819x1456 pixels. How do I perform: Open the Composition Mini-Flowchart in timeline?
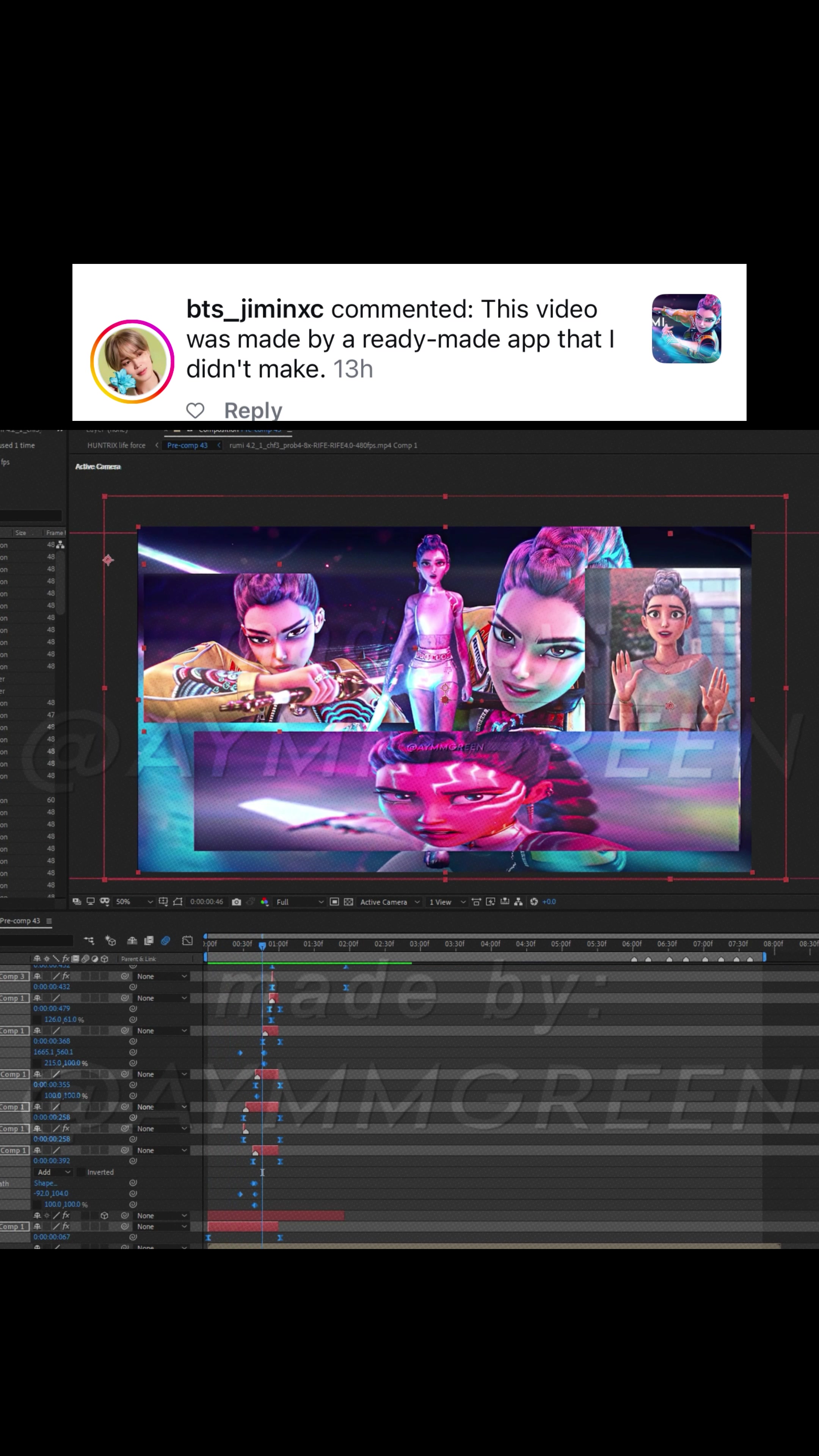(89, 940)
